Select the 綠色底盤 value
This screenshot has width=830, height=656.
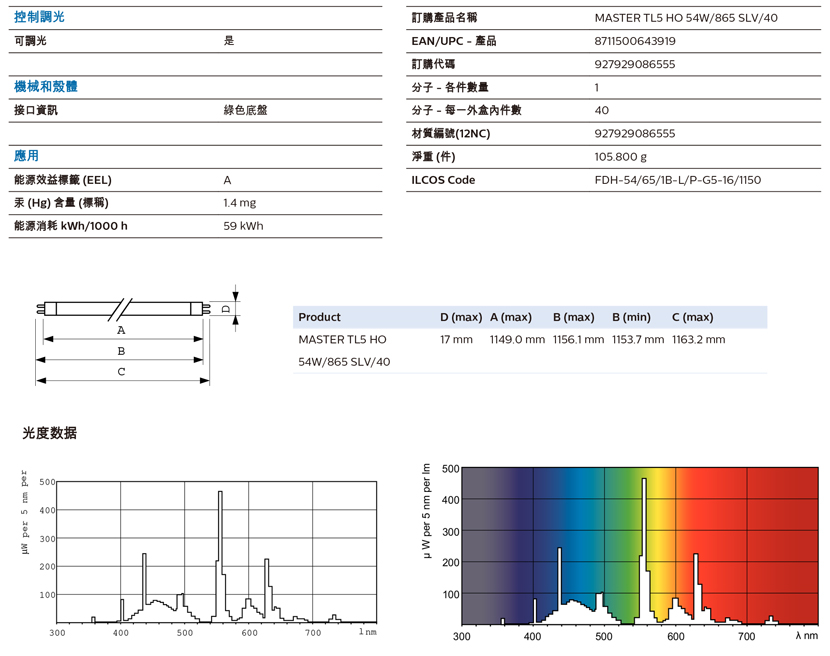point(245,110)
